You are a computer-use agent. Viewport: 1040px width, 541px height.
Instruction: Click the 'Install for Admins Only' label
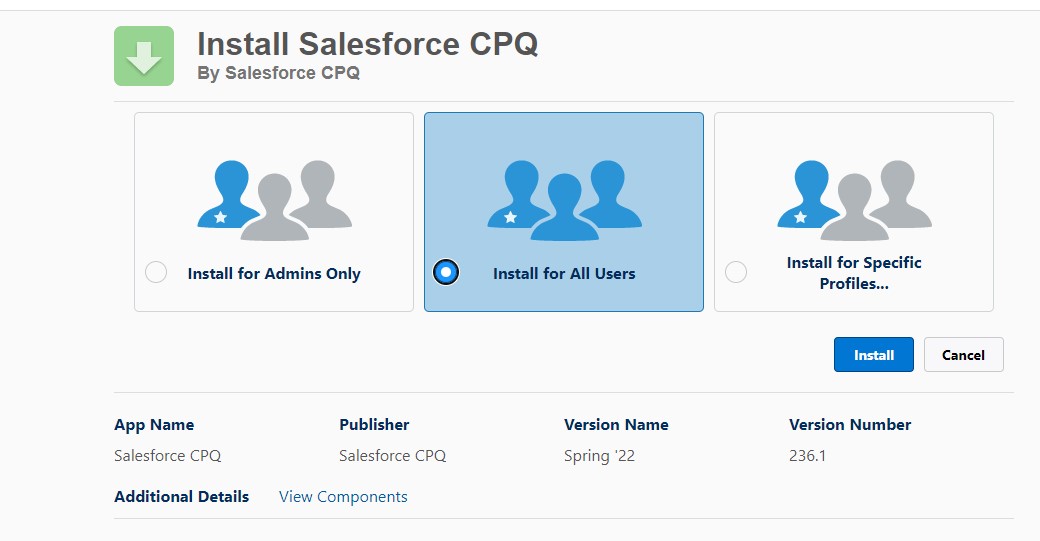point(274,274)
